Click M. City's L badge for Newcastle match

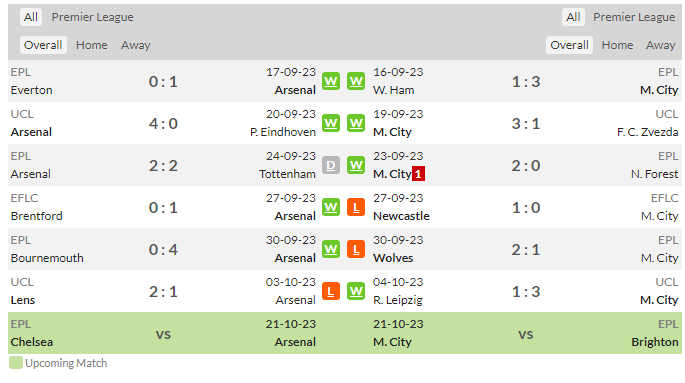356,207
